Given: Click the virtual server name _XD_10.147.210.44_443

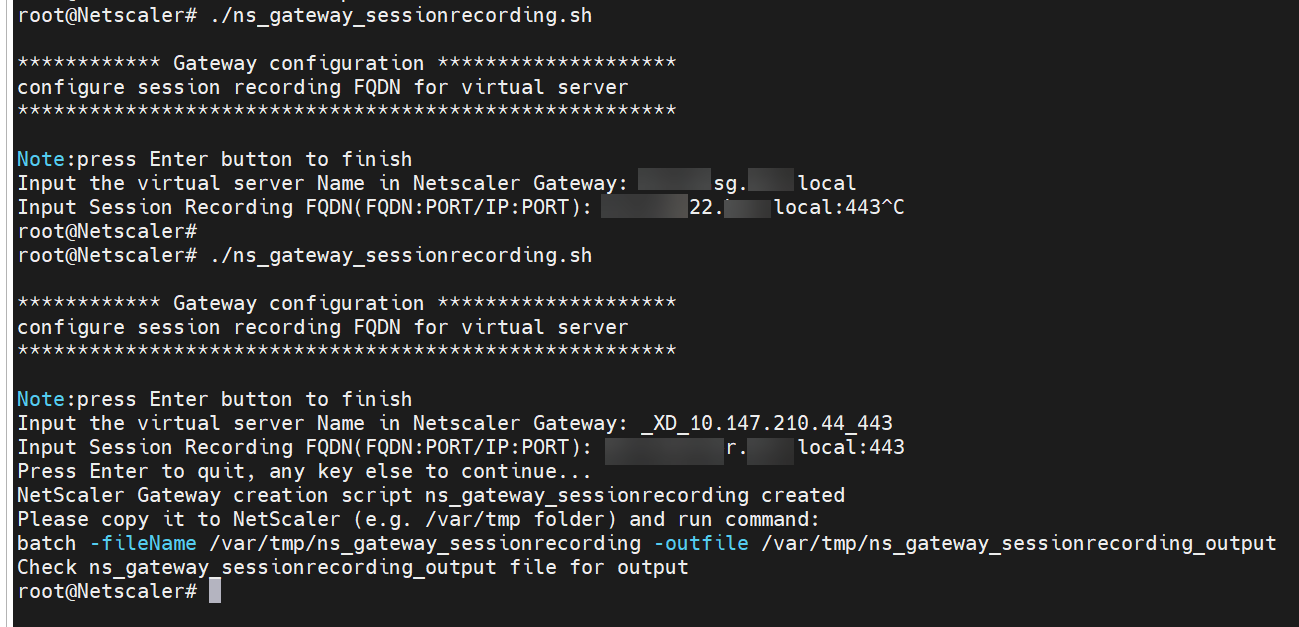Looking at the screenshot, I should pyautogui.click(x=767, y=423).
